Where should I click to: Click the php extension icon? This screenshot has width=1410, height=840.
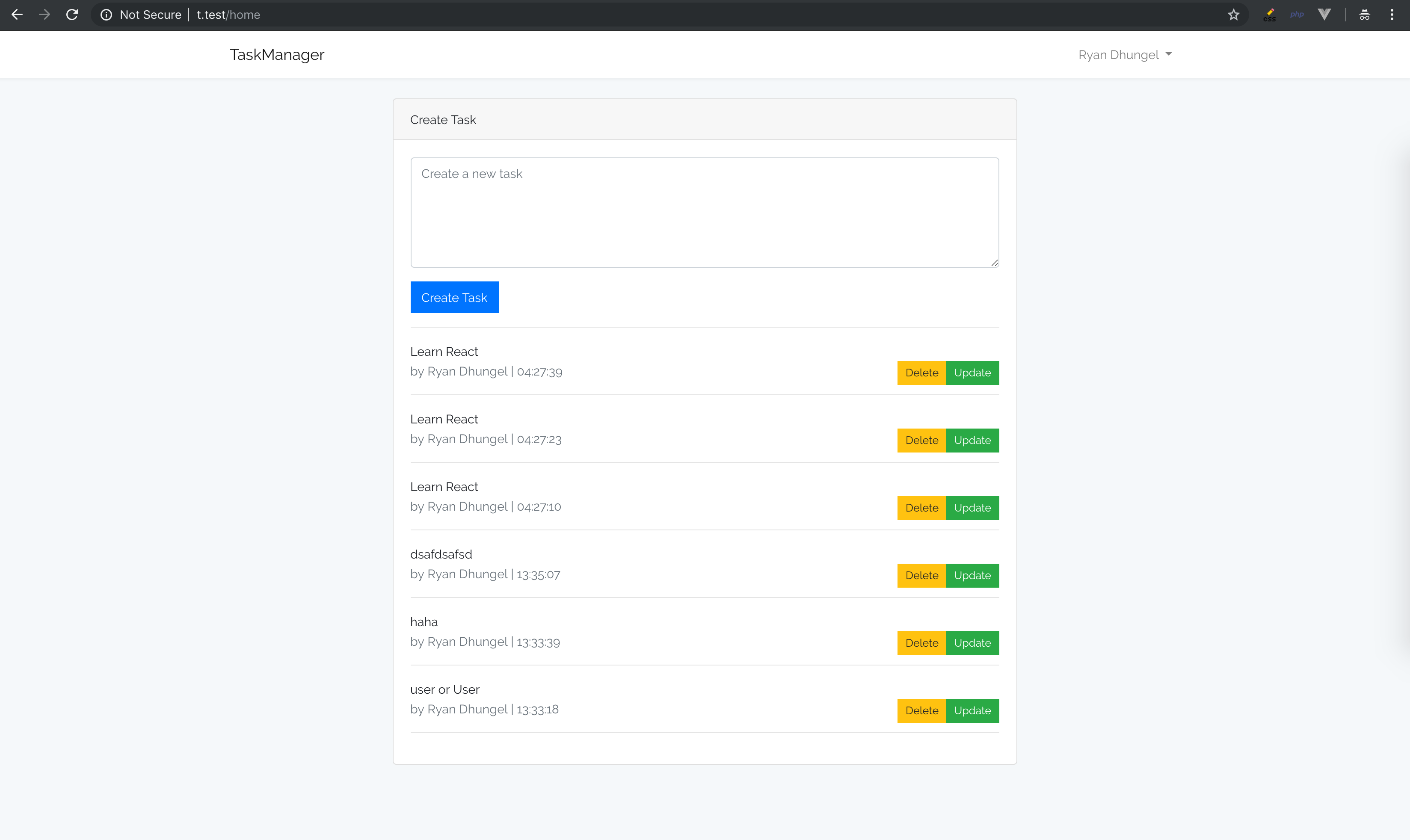click(x=1297, y=15)
